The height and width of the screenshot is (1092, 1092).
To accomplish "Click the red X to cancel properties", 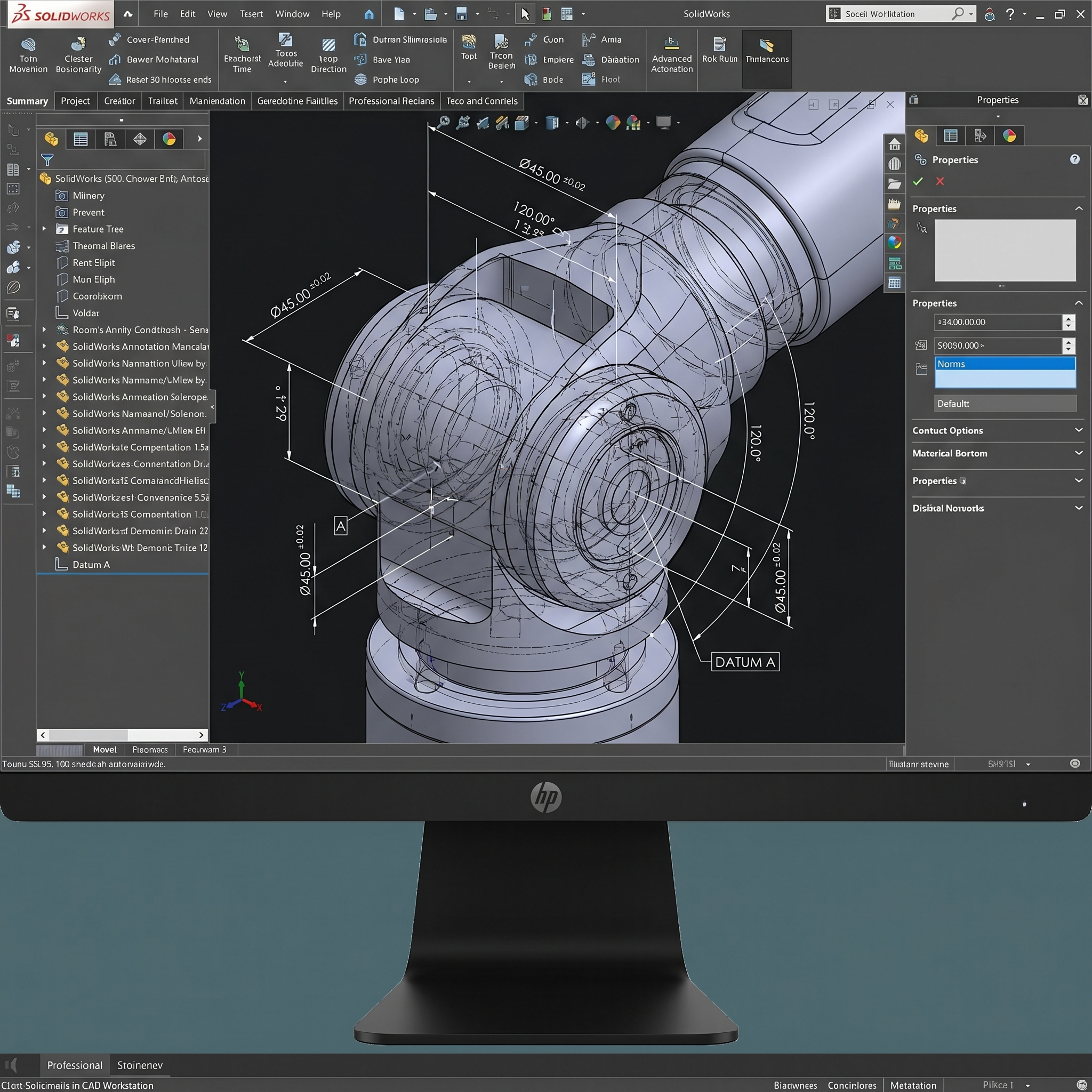I will (x=940, y=181).
